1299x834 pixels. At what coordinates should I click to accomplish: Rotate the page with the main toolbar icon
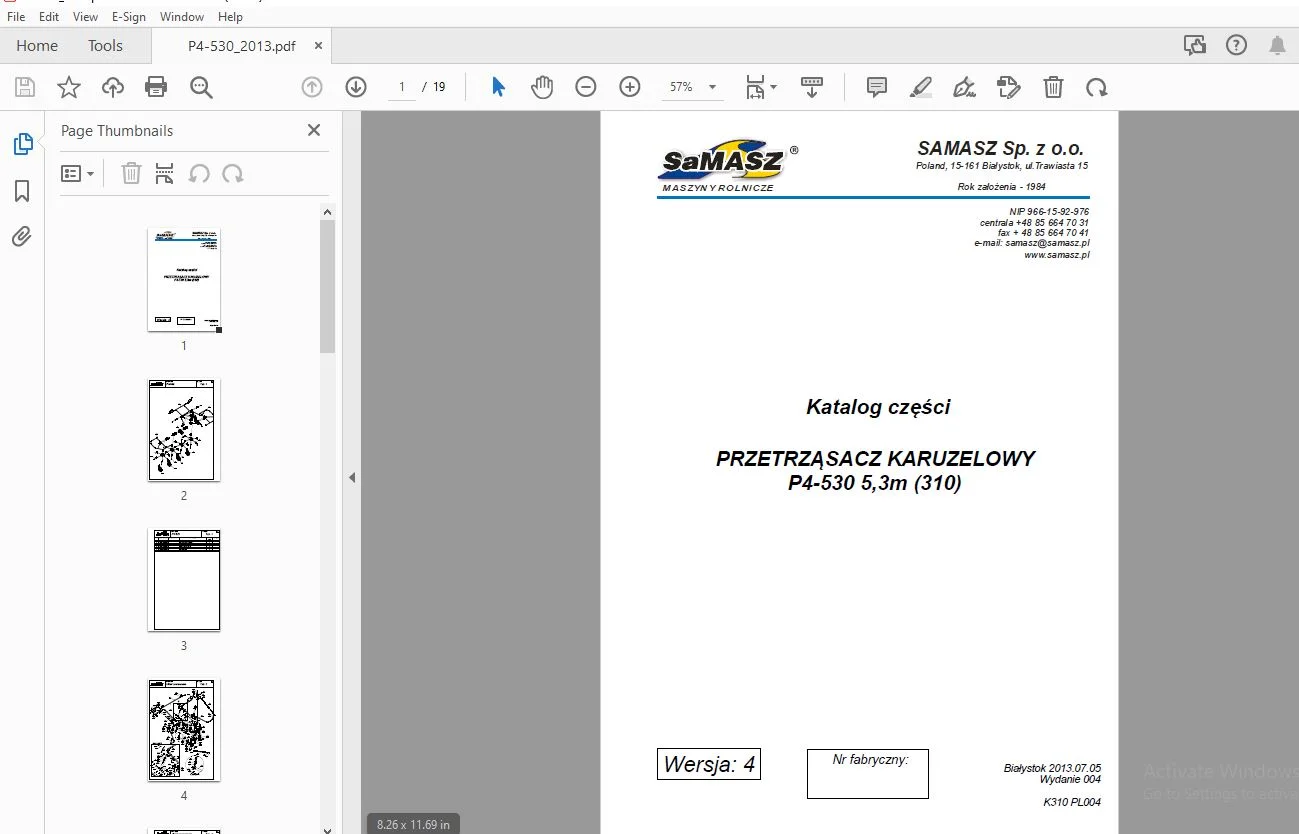1097,87
